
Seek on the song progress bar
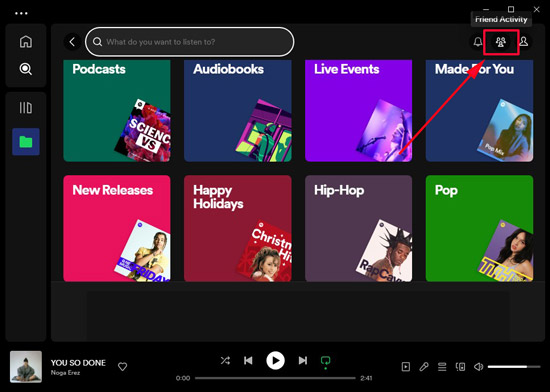click(275, 378)
